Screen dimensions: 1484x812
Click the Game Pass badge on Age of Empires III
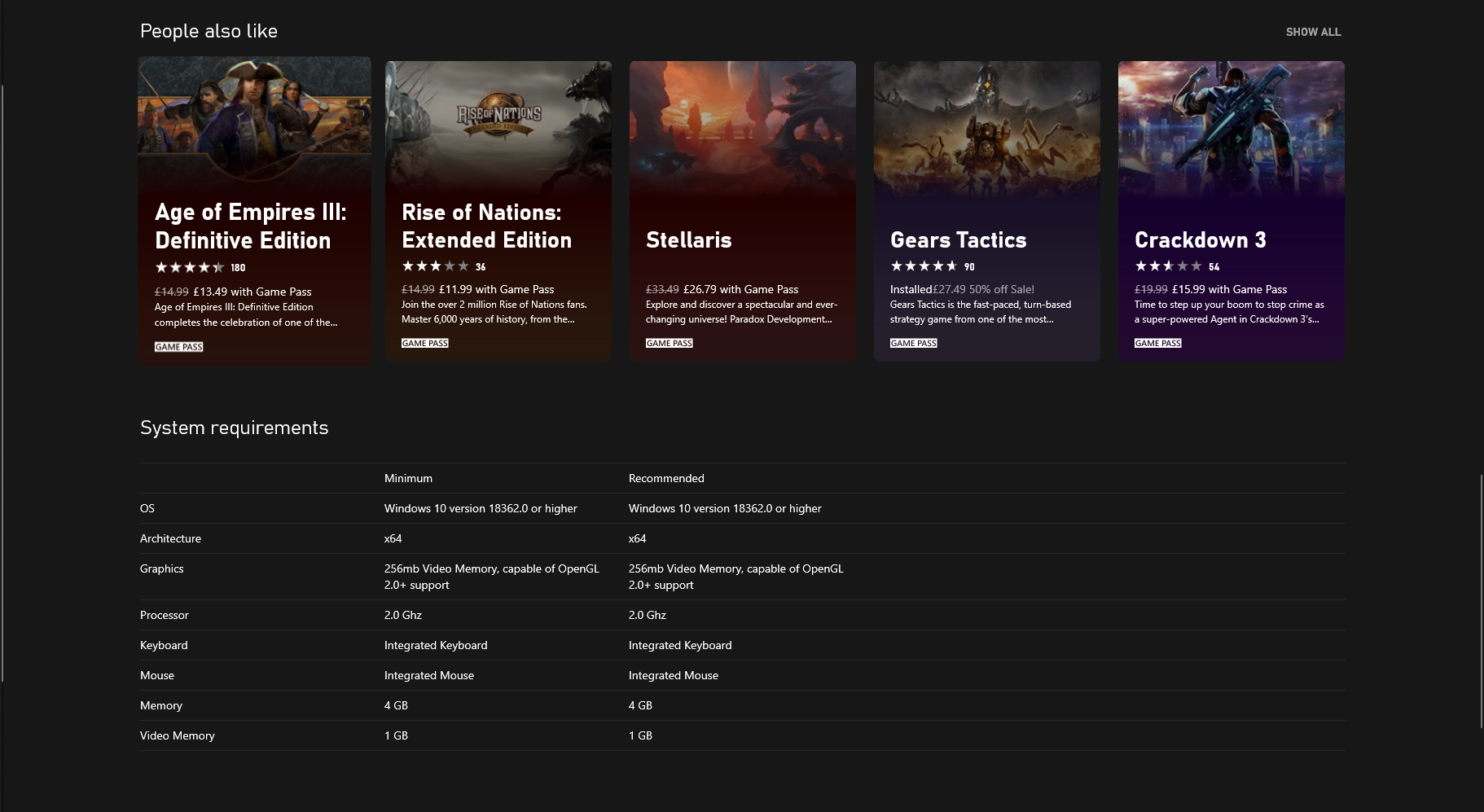point(179,347)
